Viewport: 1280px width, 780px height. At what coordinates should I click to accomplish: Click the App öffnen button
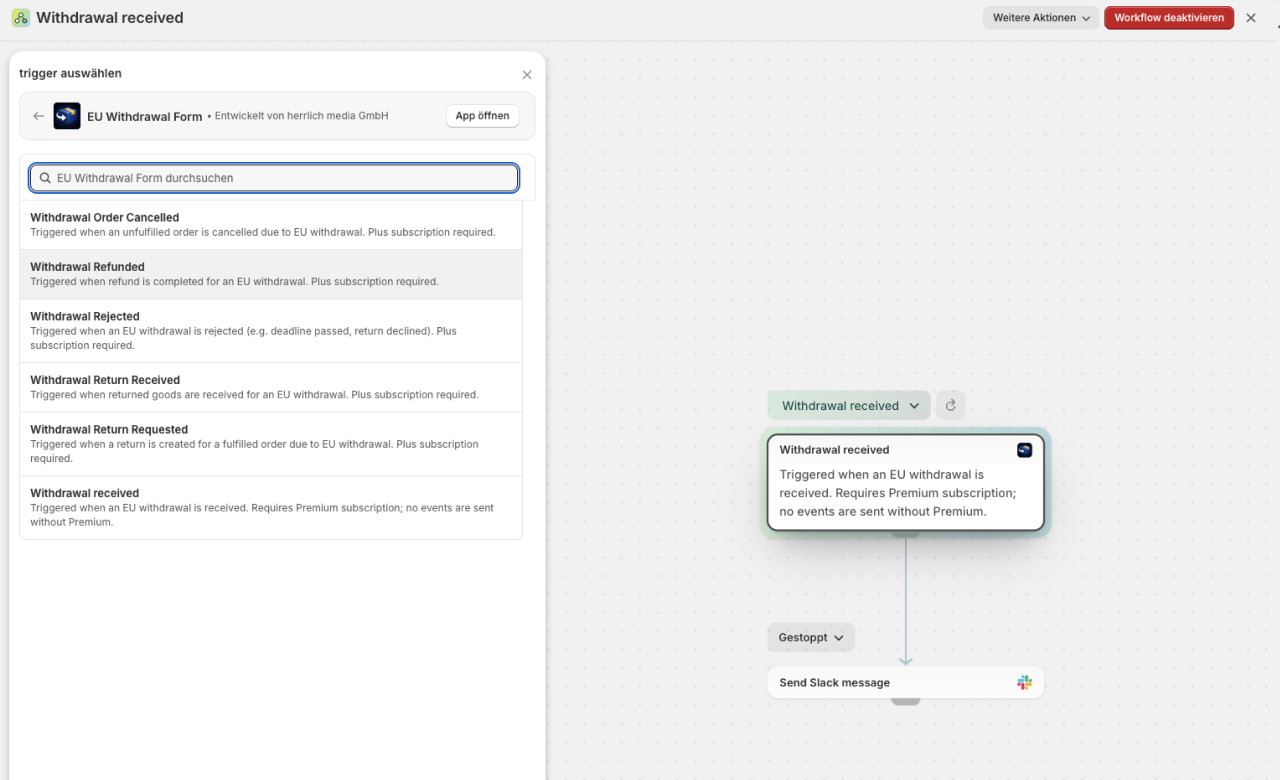482,116
